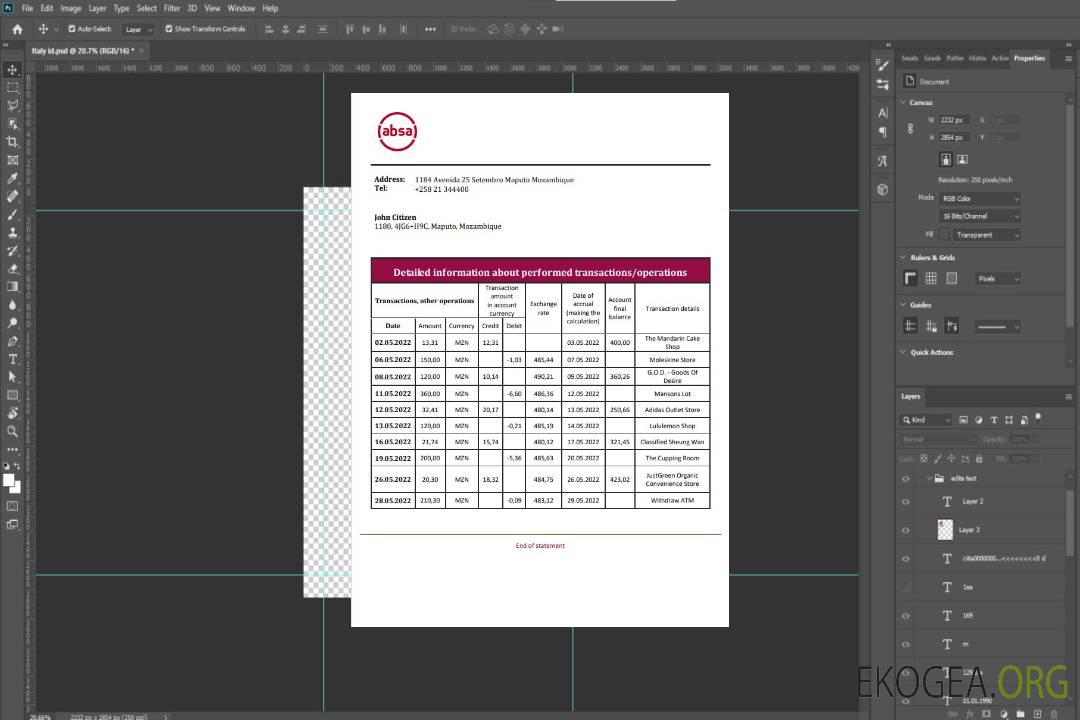Select the Lasso tool
The height and width of the screenshot is (720, 1080).
pos(13,105)
